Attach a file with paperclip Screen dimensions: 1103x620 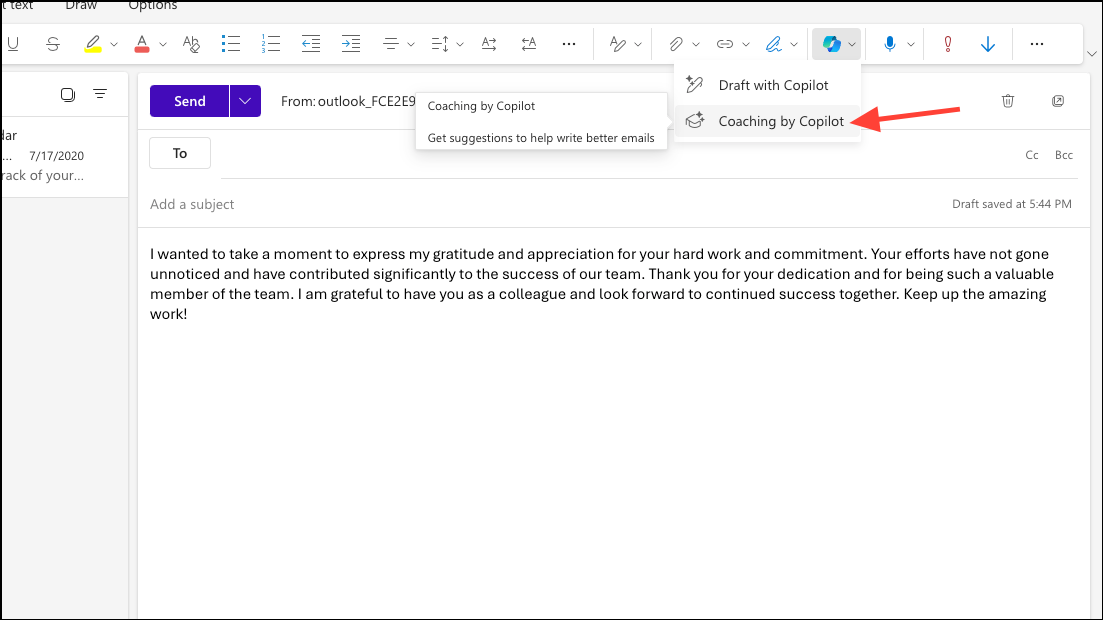coord(675,44)
